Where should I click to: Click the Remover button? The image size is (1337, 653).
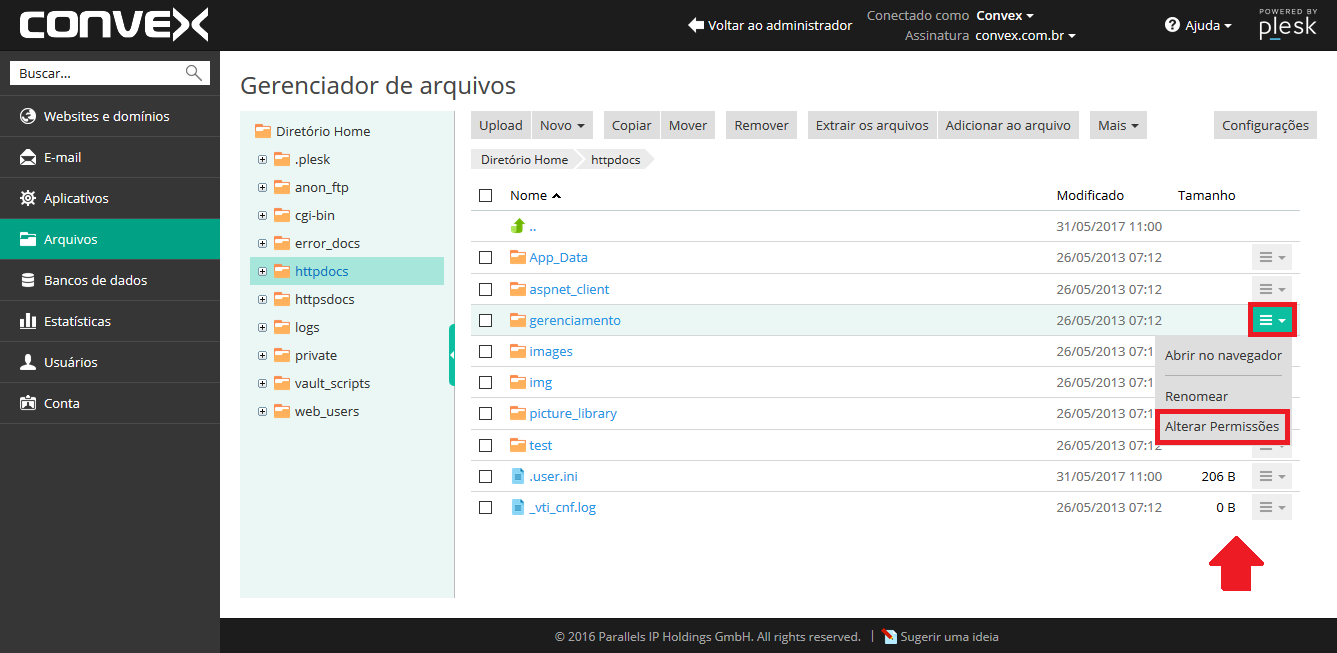762,125
